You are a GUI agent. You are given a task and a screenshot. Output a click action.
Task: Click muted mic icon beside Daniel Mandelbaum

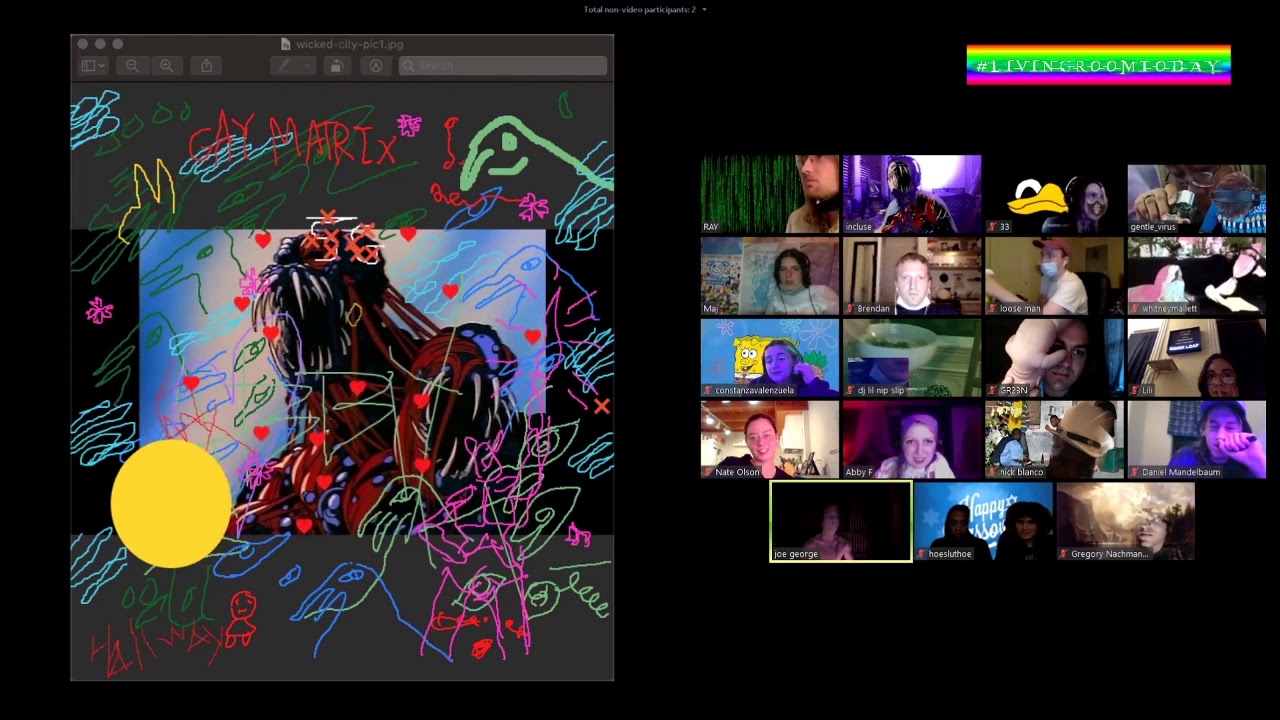tap(1134, 473)
